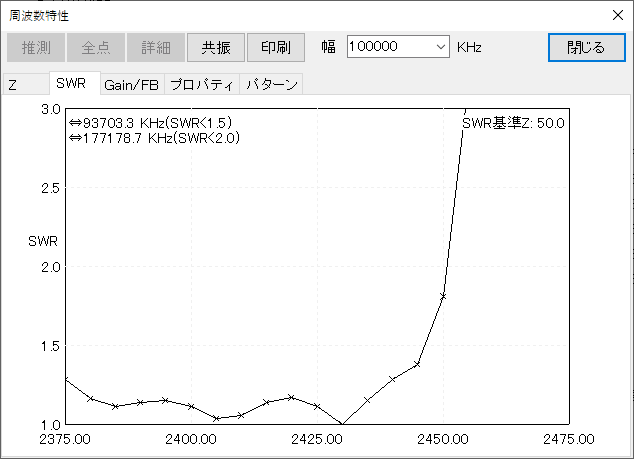Click the SWR<1.5 bandwidth readout text

point(150,123)
